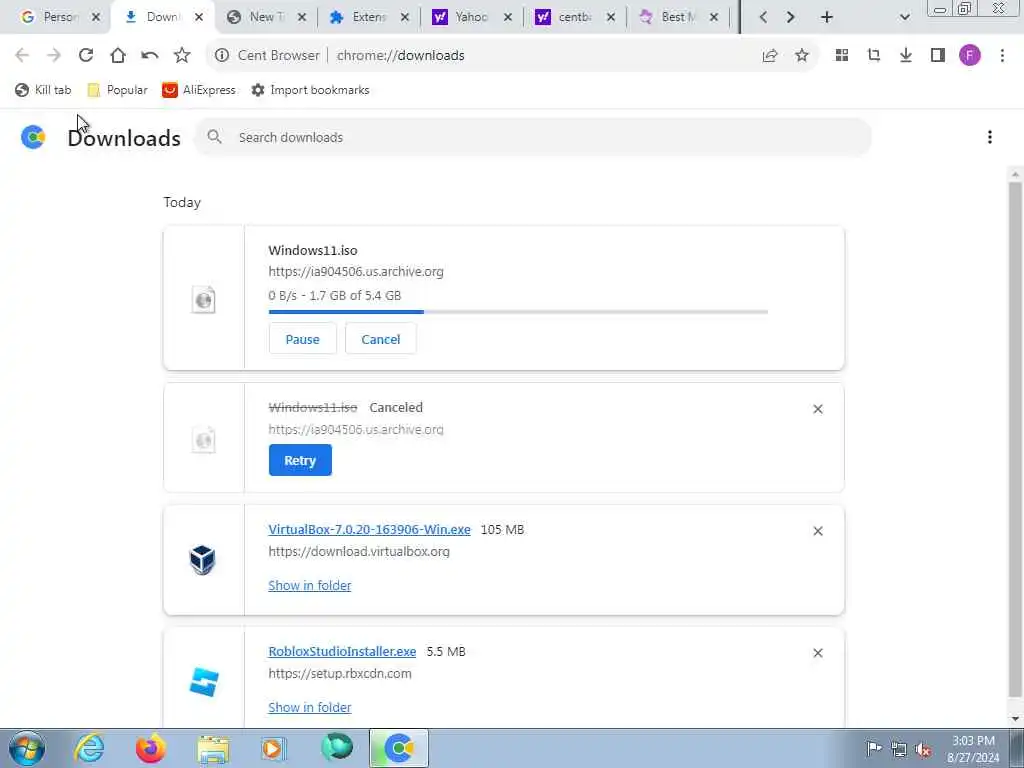Show RobloxStudioInstaller in folder
This screenshot has height=768, width=1024.
pyautogui.click(x=310, y=707)
